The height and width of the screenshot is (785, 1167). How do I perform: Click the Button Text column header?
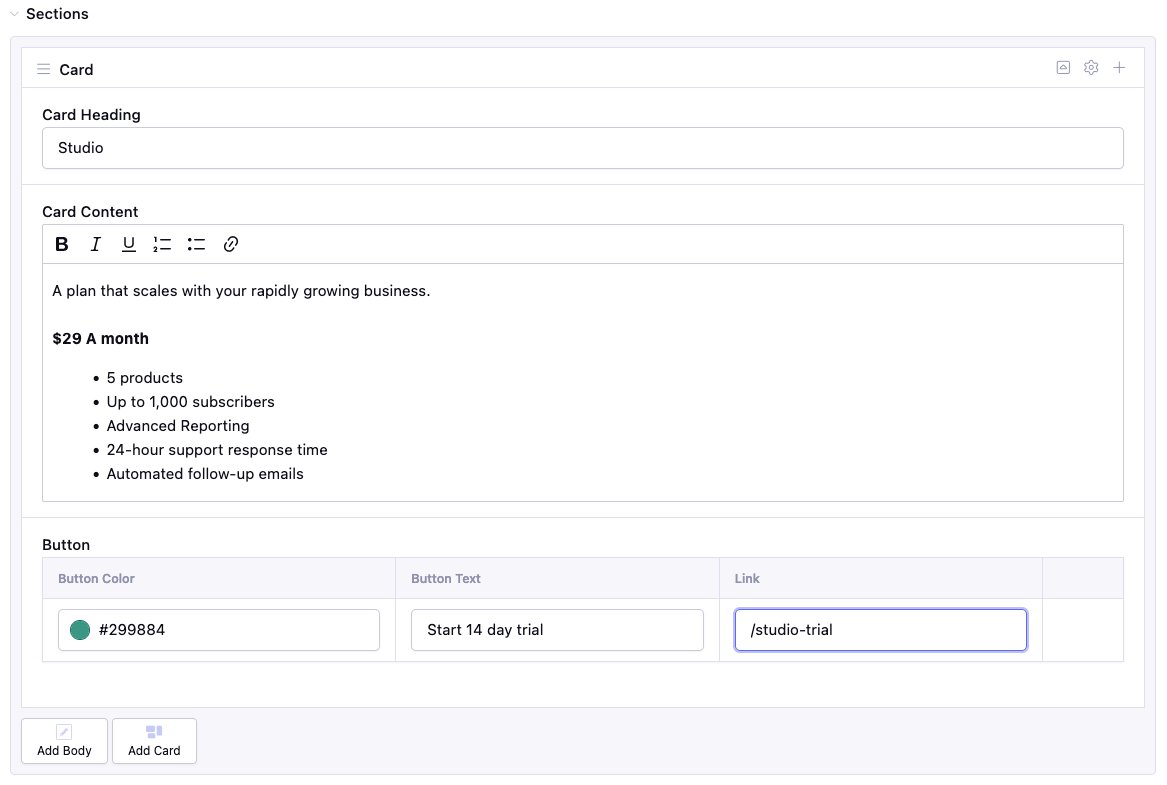coord(444,578)
